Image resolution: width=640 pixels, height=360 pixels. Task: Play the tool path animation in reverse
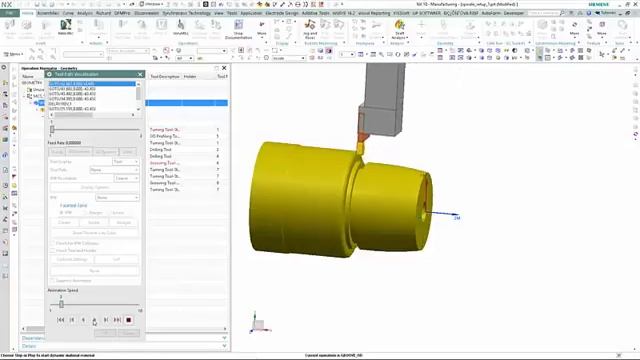click(83, 320)
